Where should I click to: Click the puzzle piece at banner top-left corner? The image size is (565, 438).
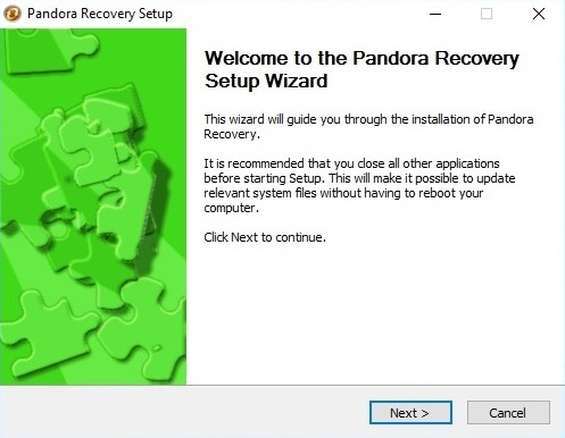click(x=50, y=49)
